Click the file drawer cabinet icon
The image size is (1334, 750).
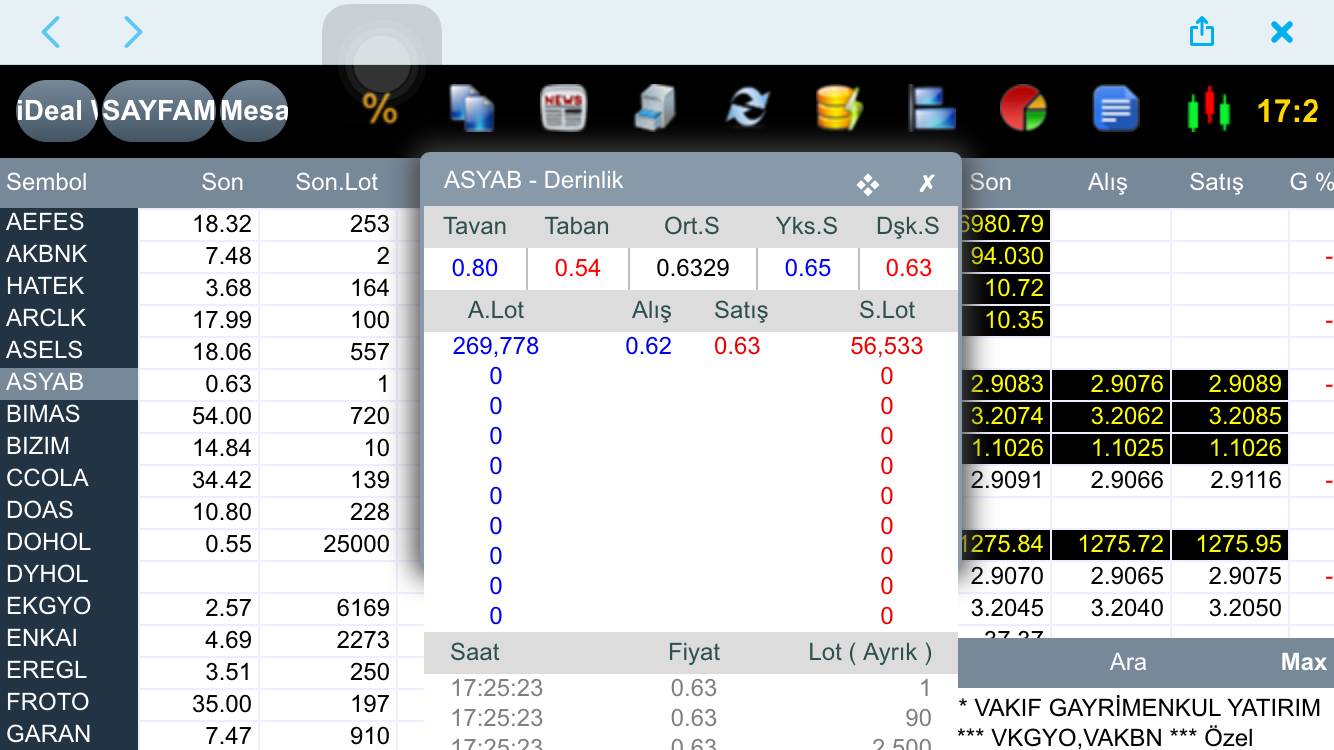(x=655, y=109)
